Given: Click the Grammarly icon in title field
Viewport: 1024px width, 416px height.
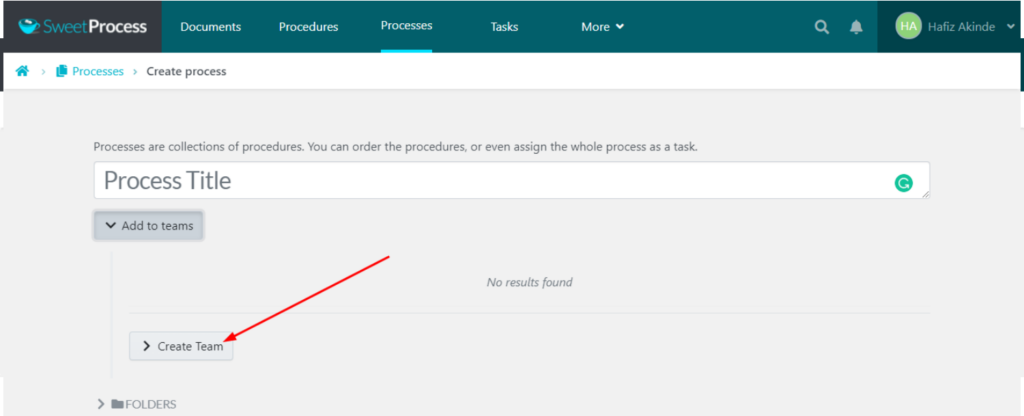Looking at the screenshot, I should click(903, 183).
